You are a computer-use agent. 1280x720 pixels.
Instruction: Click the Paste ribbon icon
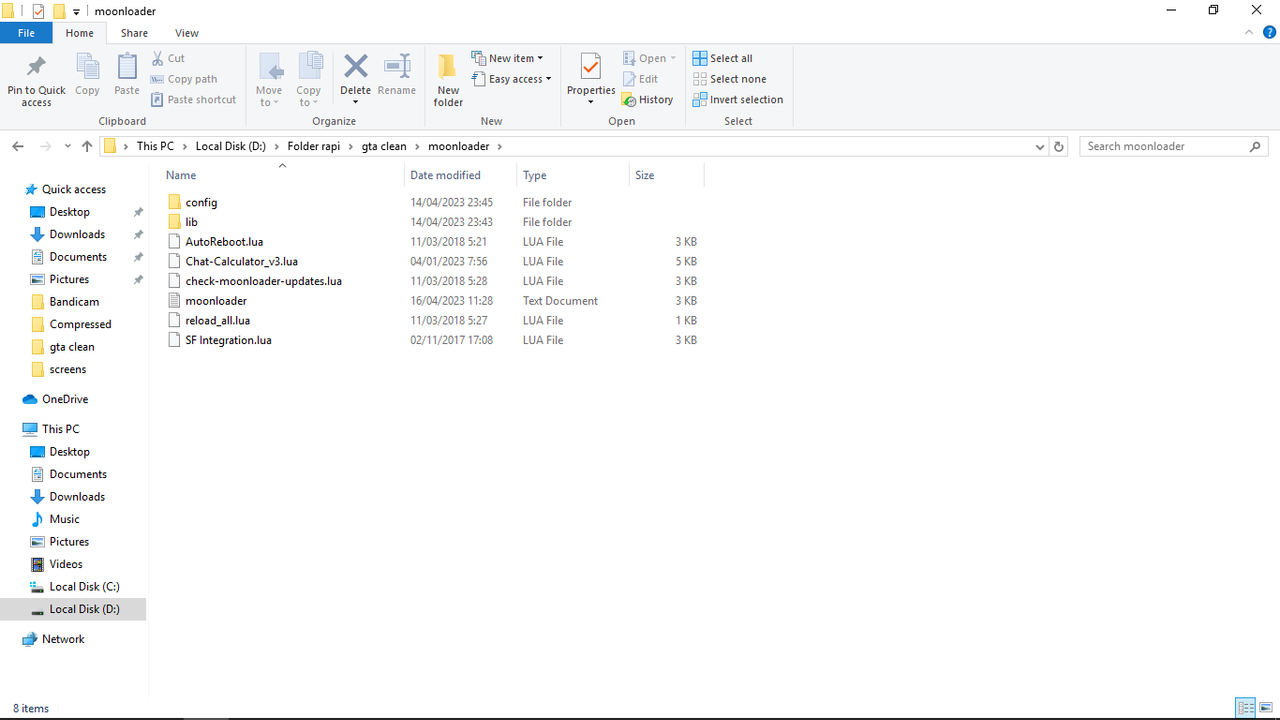pos(127,67)
